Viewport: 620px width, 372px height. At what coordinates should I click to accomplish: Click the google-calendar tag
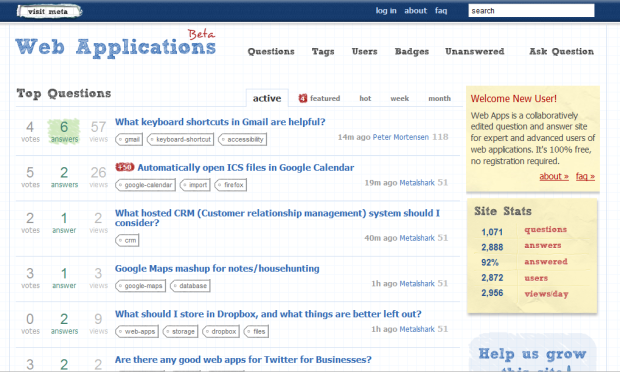145,185
